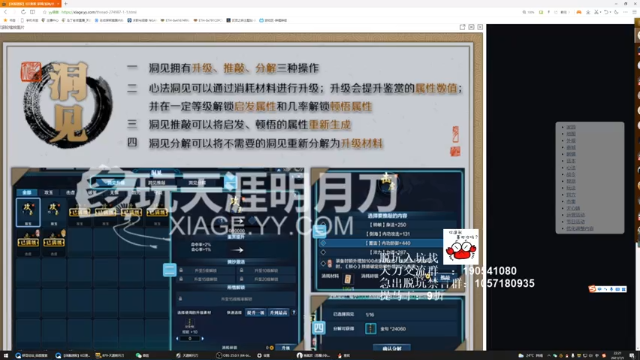The image size is (640, 360).
Task: Open the bookmark with the blue TV icon
Action: coord(273,20)
